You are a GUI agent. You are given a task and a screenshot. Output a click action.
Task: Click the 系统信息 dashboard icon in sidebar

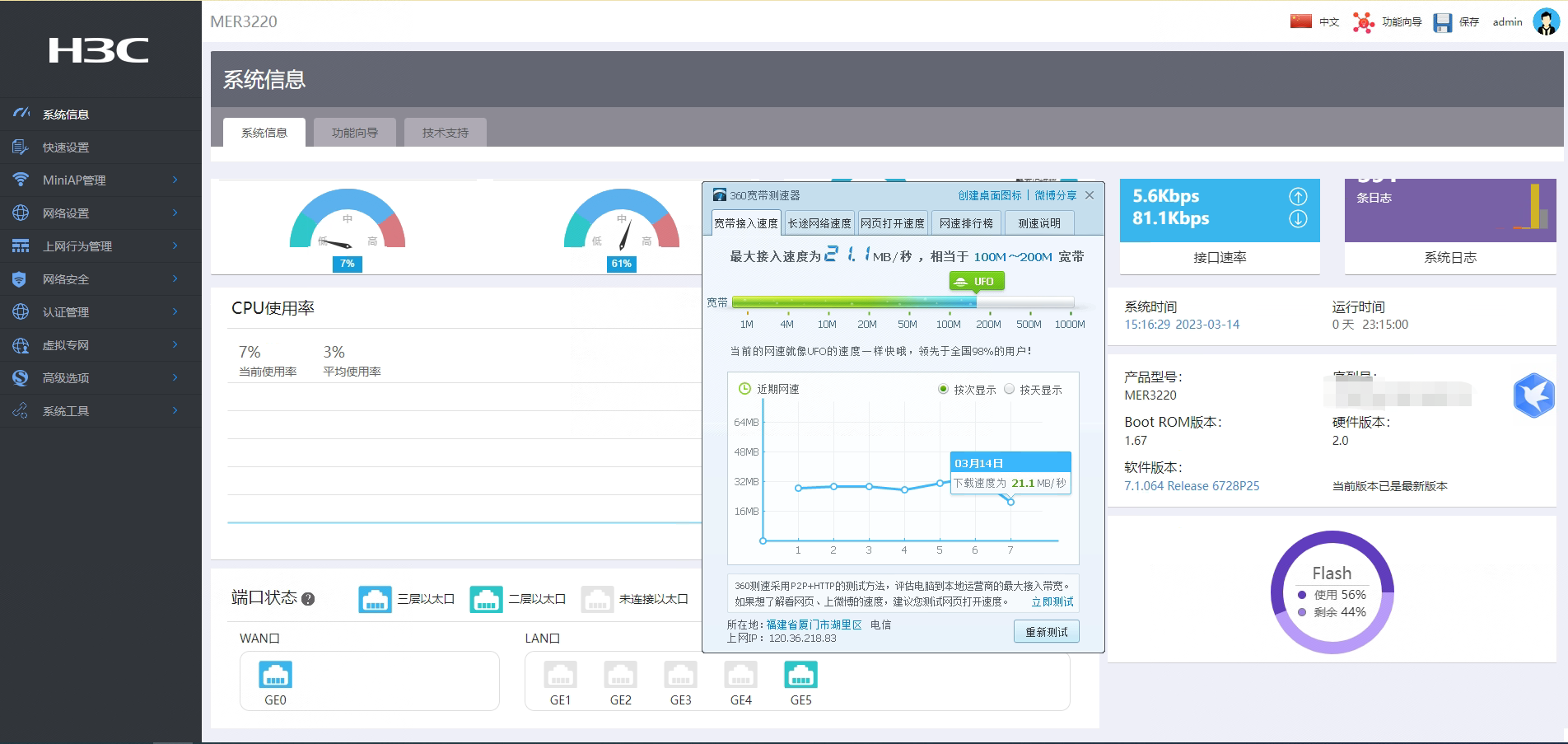pyautogui.click(x=21, y=114)
